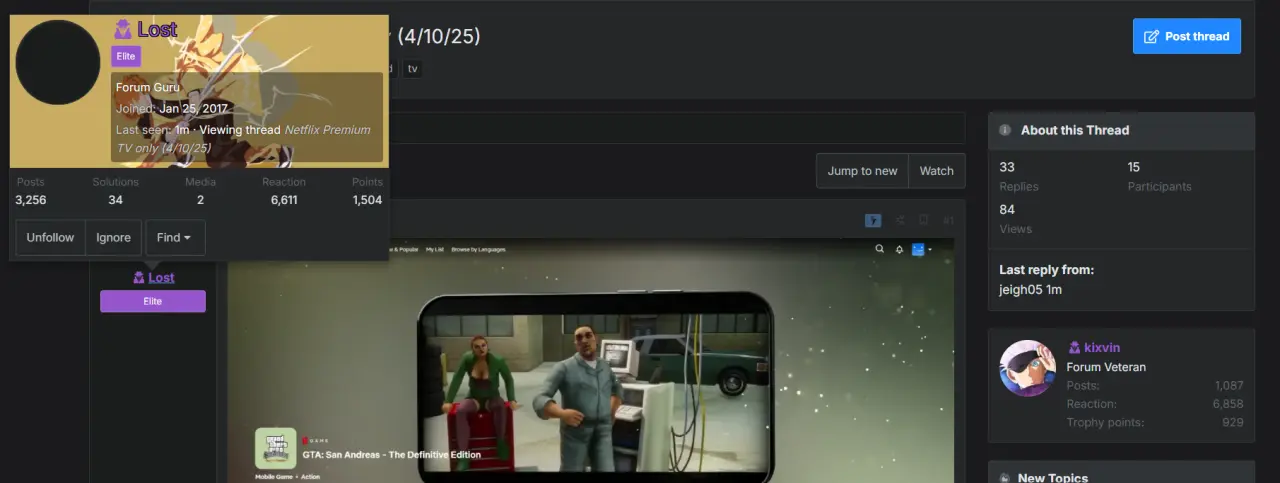
Task: Click the share icon on post #1
Action: [900, 220]
